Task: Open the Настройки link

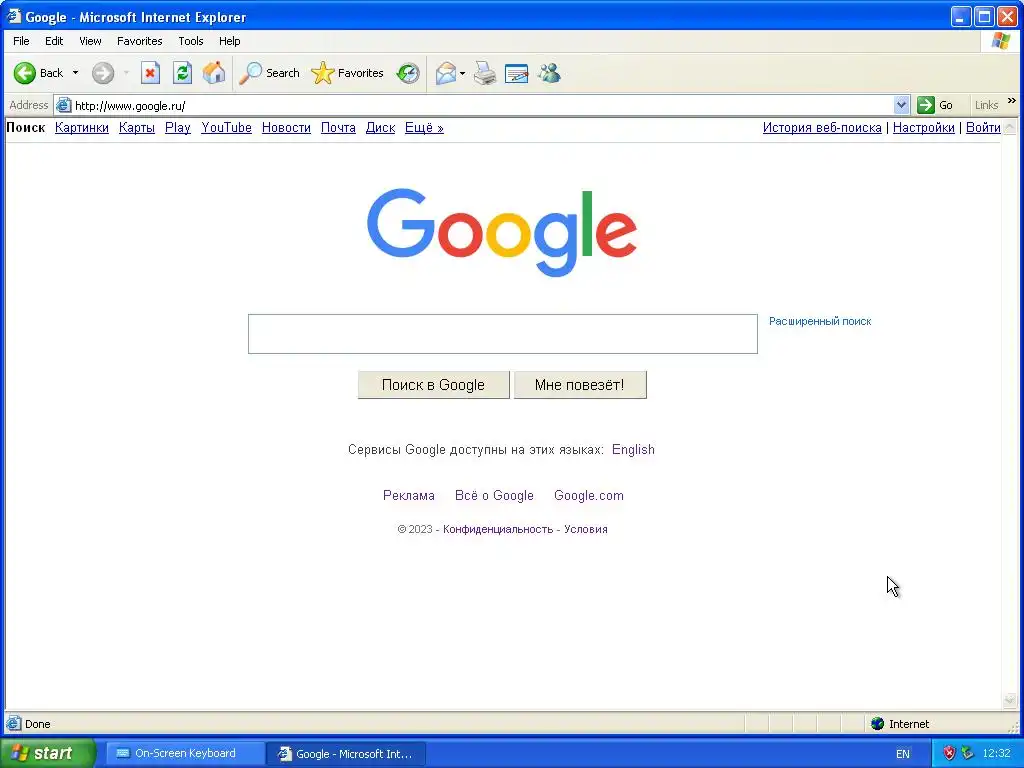Action: click(x=923, y=127)
